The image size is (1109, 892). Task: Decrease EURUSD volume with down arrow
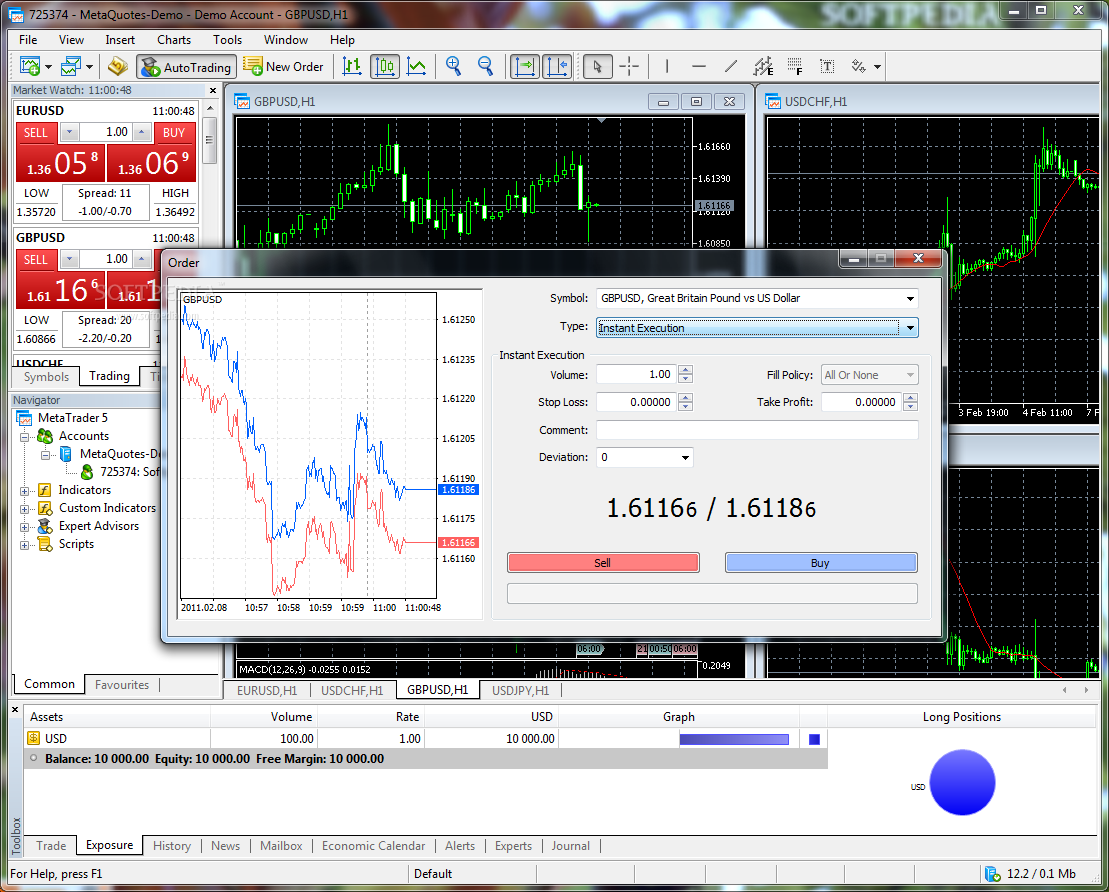pos(69,132)
